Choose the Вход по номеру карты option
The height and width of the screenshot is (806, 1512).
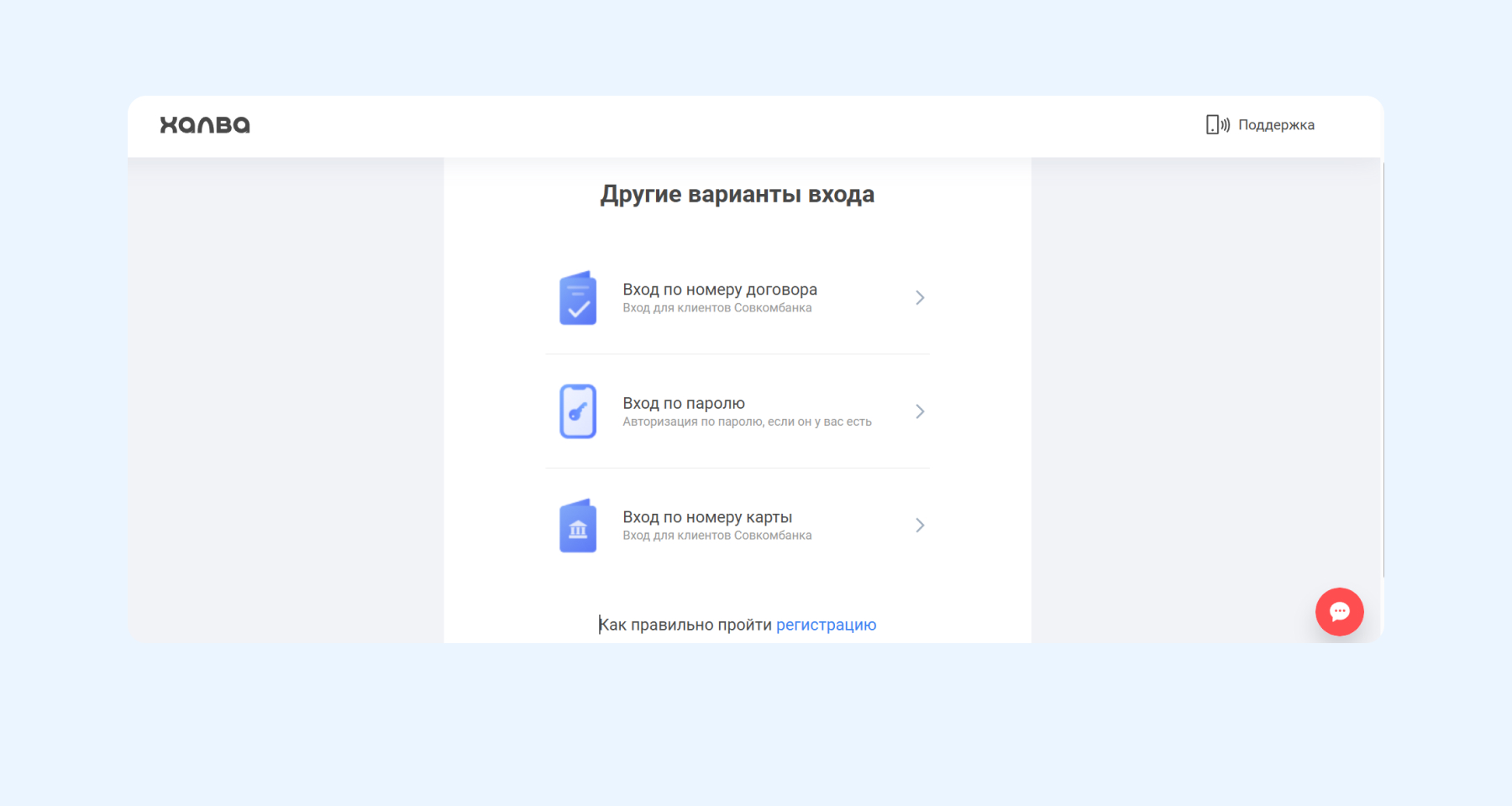707,517
